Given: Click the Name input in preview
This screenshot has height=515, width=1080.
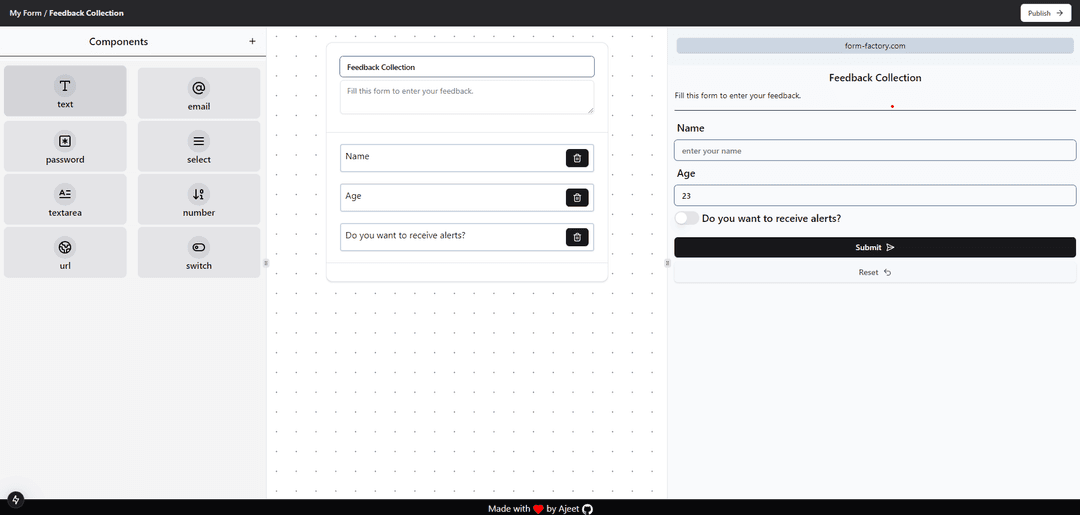Looking at the screenshot, I should click(x=874, y=151).
